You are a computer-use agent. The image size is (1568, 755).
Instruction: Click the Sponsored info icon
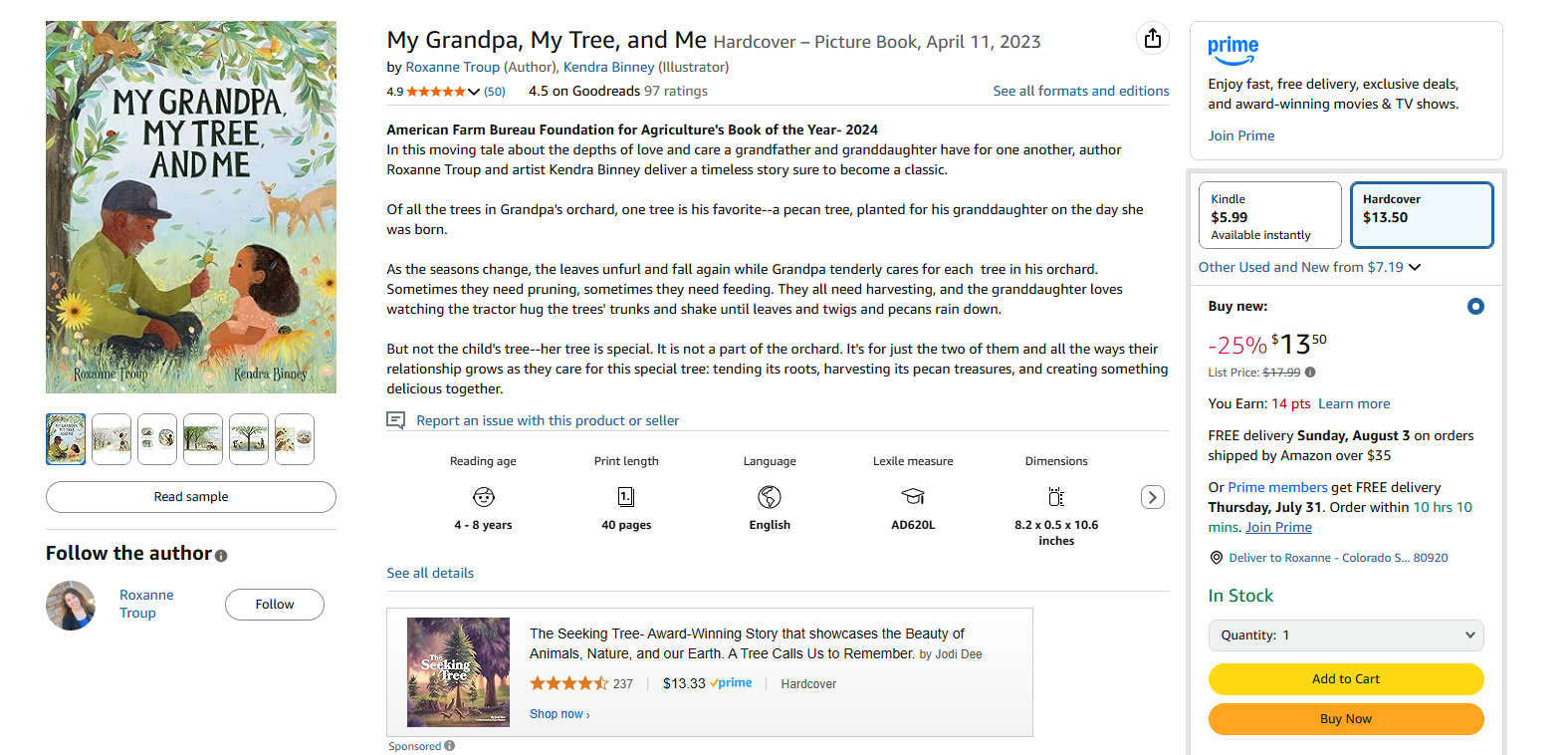click(450, 746)
